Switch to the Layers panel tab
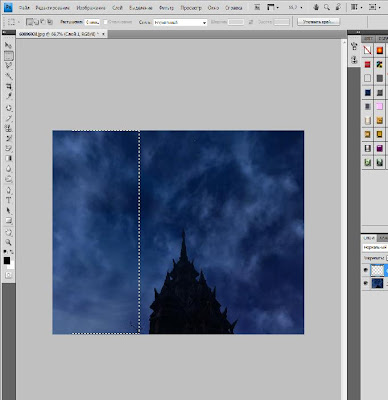Image resolution: width=388 pixels, height=400 pixels. click(369, 238)
